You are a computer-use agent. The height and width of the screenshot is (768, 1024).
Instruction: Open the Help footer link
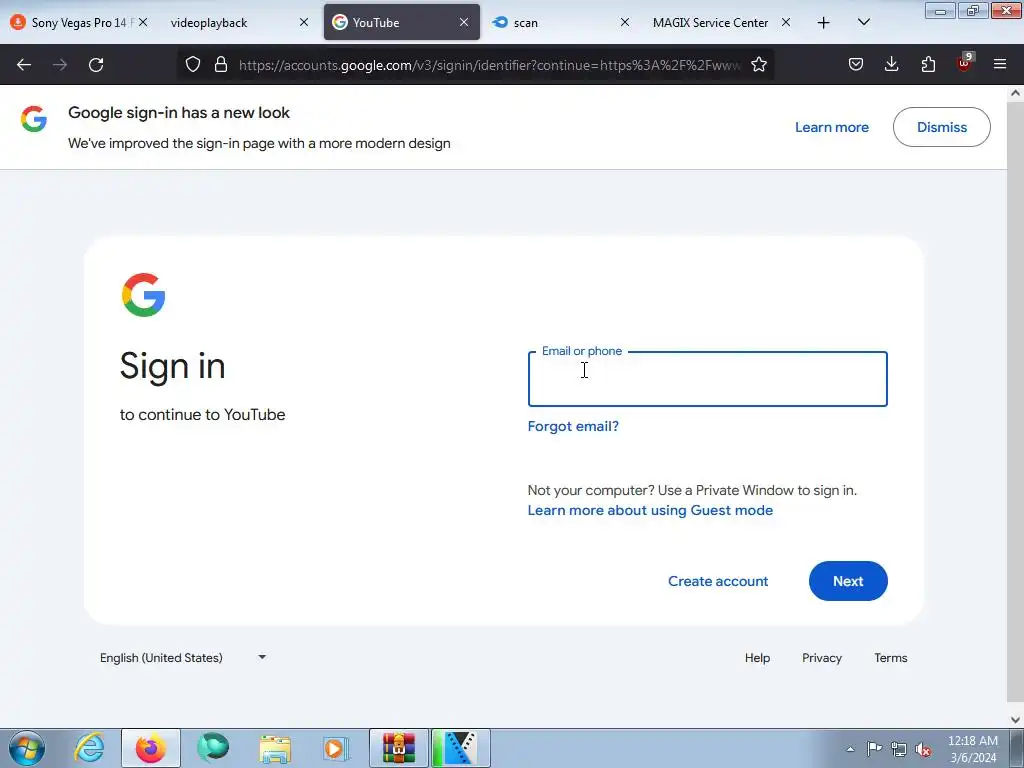[x=757, y=658]
